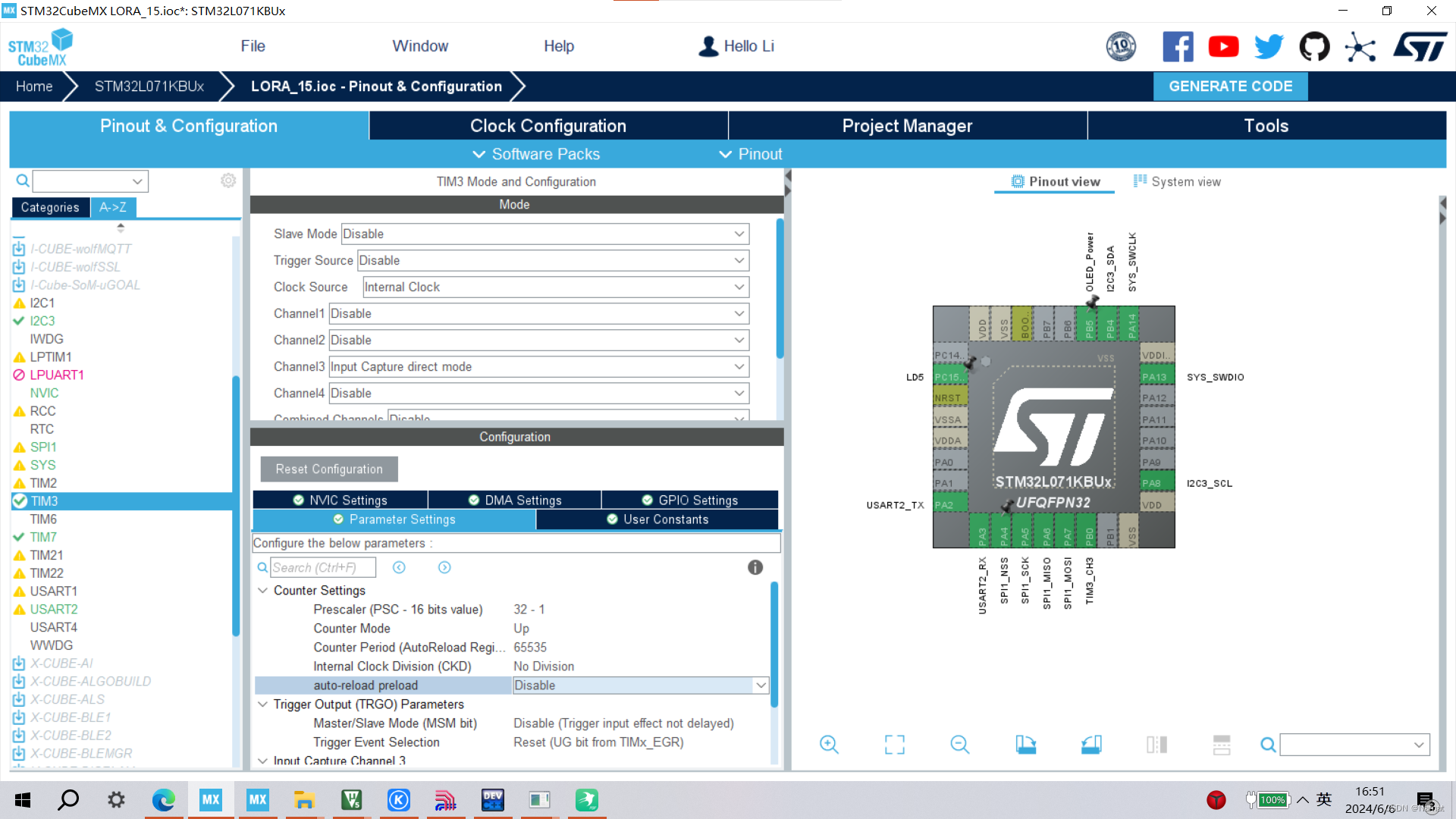Screen dimensions: 1456x819
Task: Click the Hello Li user account
Action: (736, 46)
